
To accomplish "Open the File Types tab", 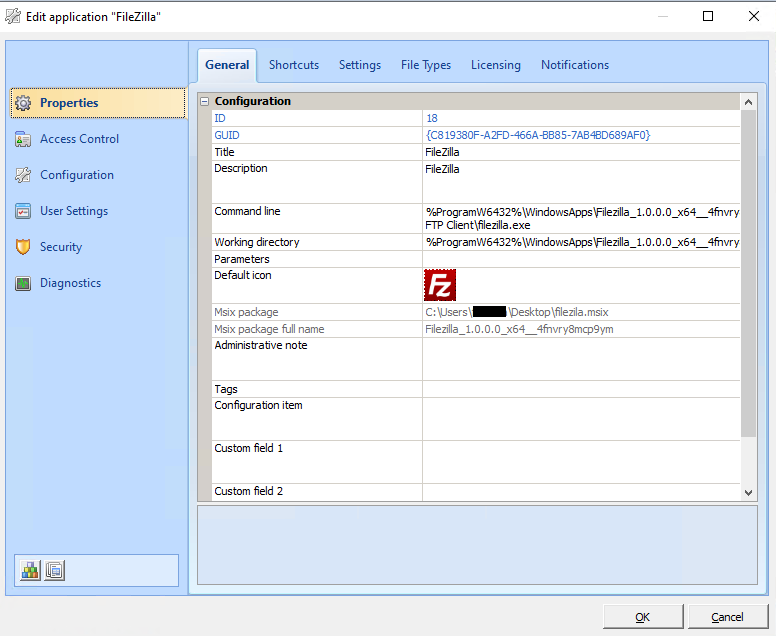I will point(426,65).
